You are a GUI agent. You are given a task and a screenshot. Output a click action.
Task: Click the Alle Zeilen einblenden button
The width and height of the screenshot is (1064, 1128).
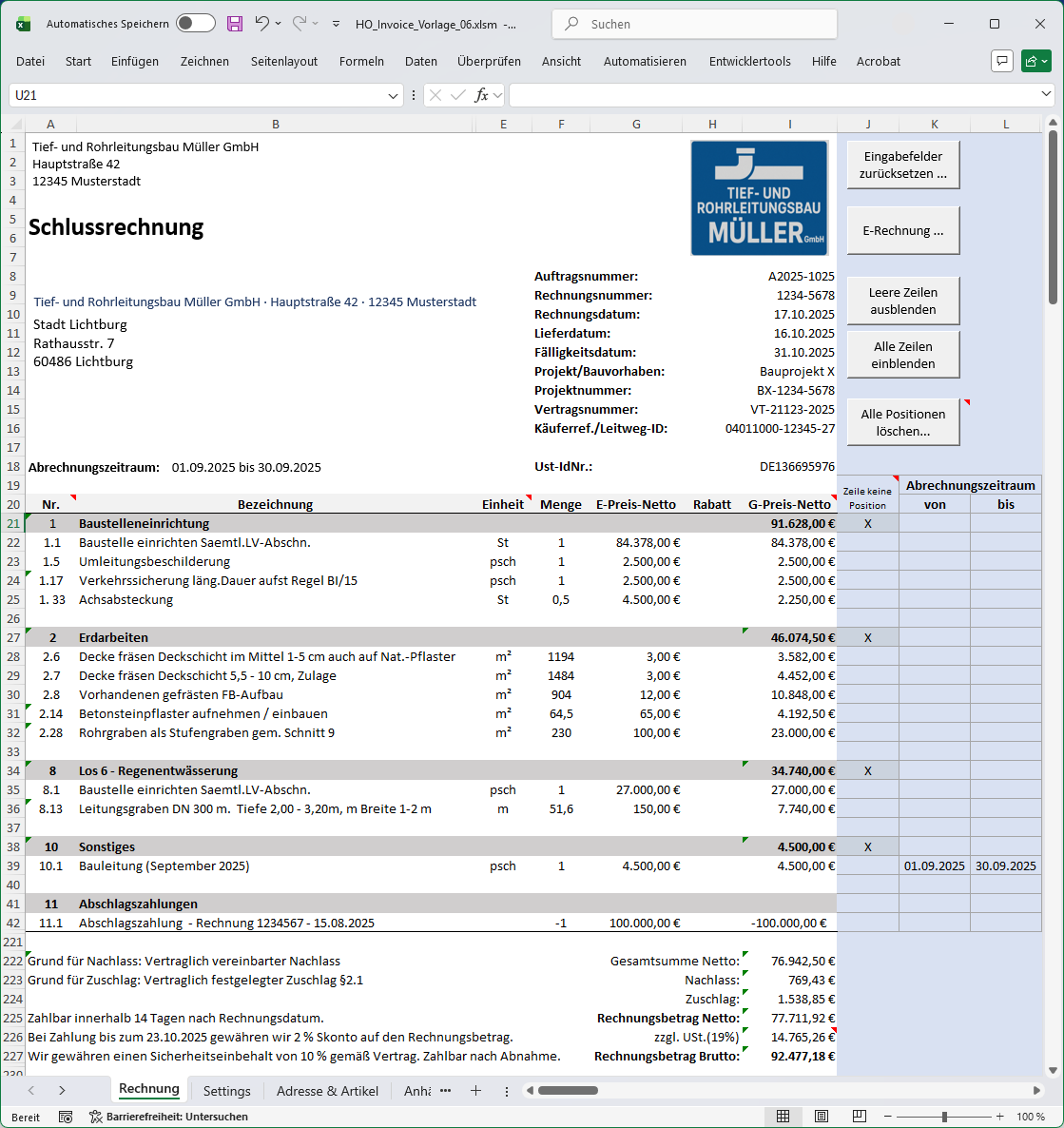[x=903, y=355]
